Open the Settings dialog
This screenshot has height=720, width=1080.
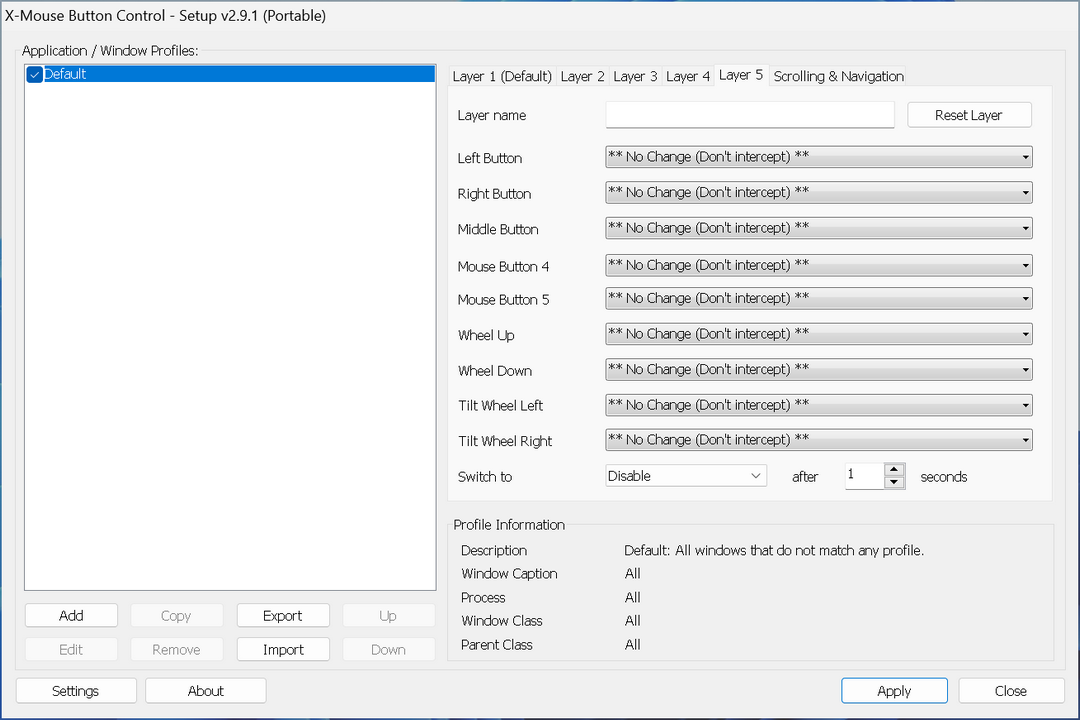[75, 690]
